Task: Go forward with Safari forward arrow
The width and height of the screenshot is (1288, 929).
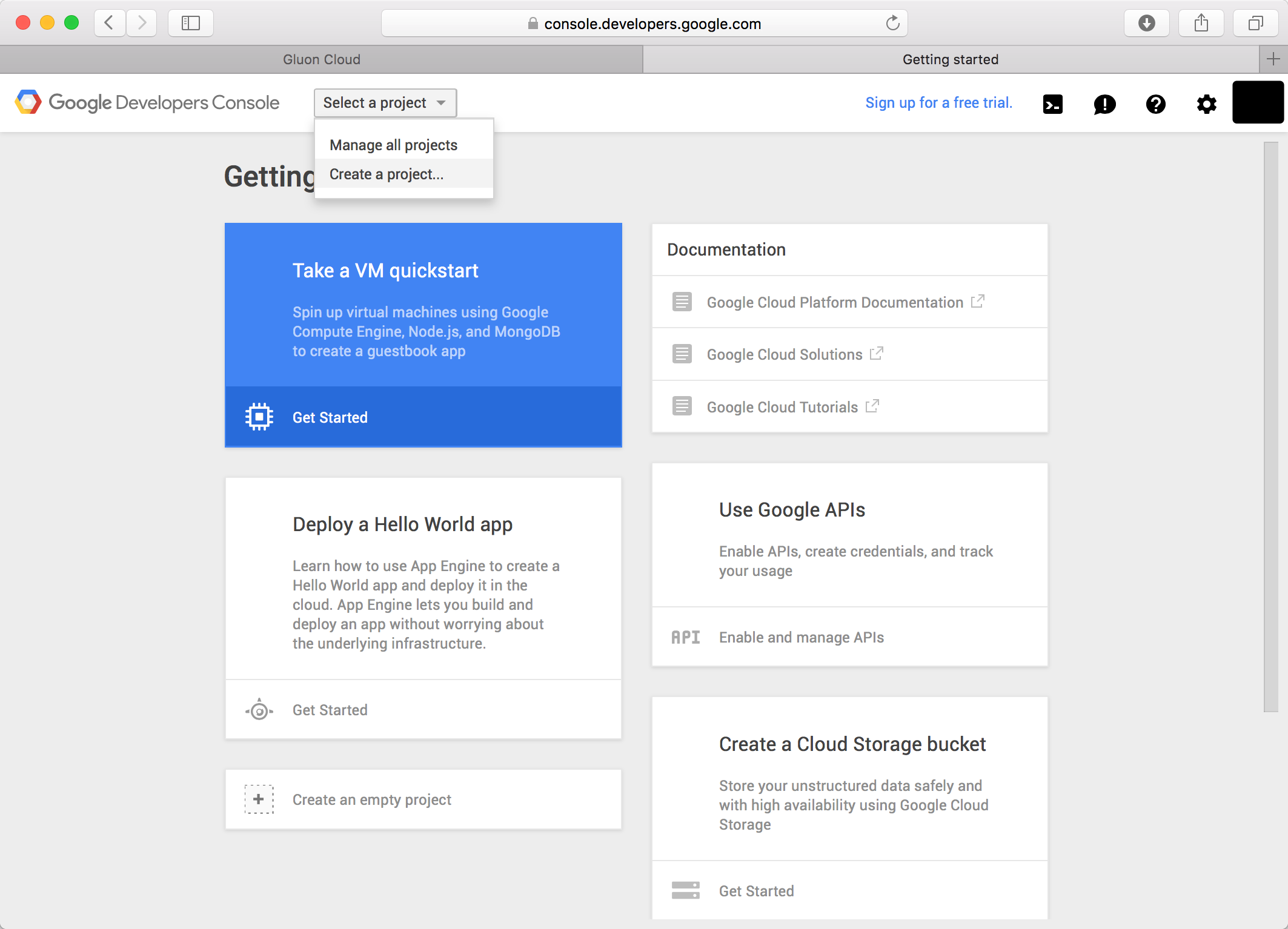Action: [142, 23]
